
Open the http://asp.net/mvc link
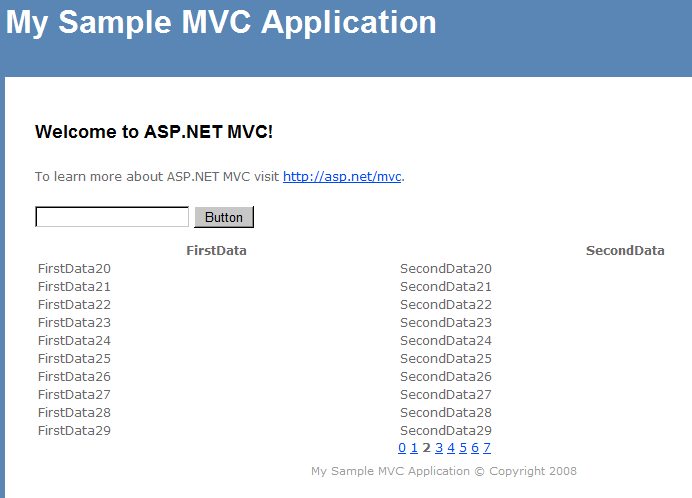click(x=342, y=177)
